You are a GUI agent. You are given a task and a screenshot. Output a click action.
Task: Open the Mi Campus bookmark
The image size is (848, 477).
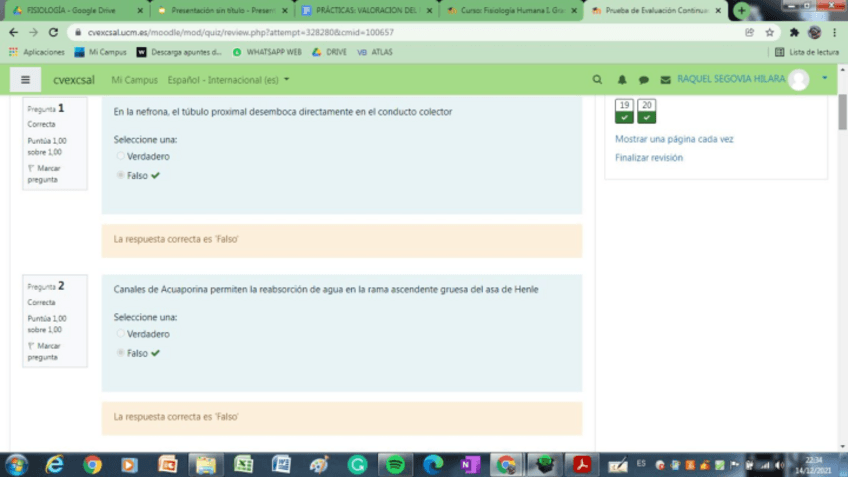pyautogui.click(x=101, y=52)
